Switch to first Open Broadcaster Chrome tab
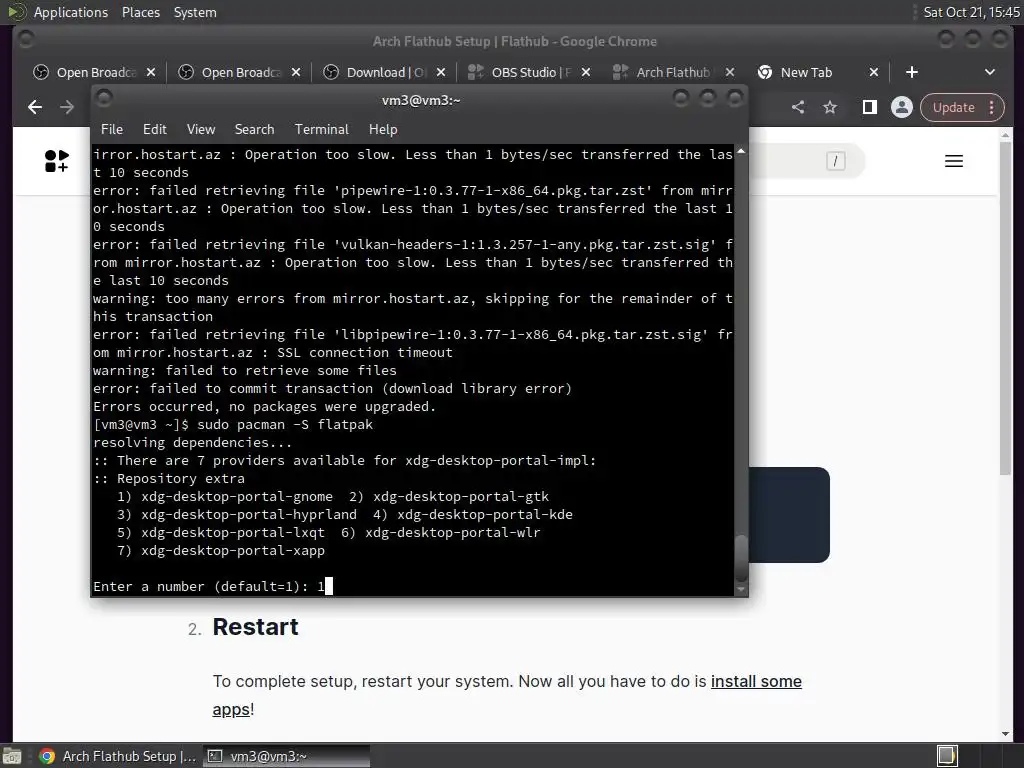Screen dimensions: 1024x768 (95, 72)
